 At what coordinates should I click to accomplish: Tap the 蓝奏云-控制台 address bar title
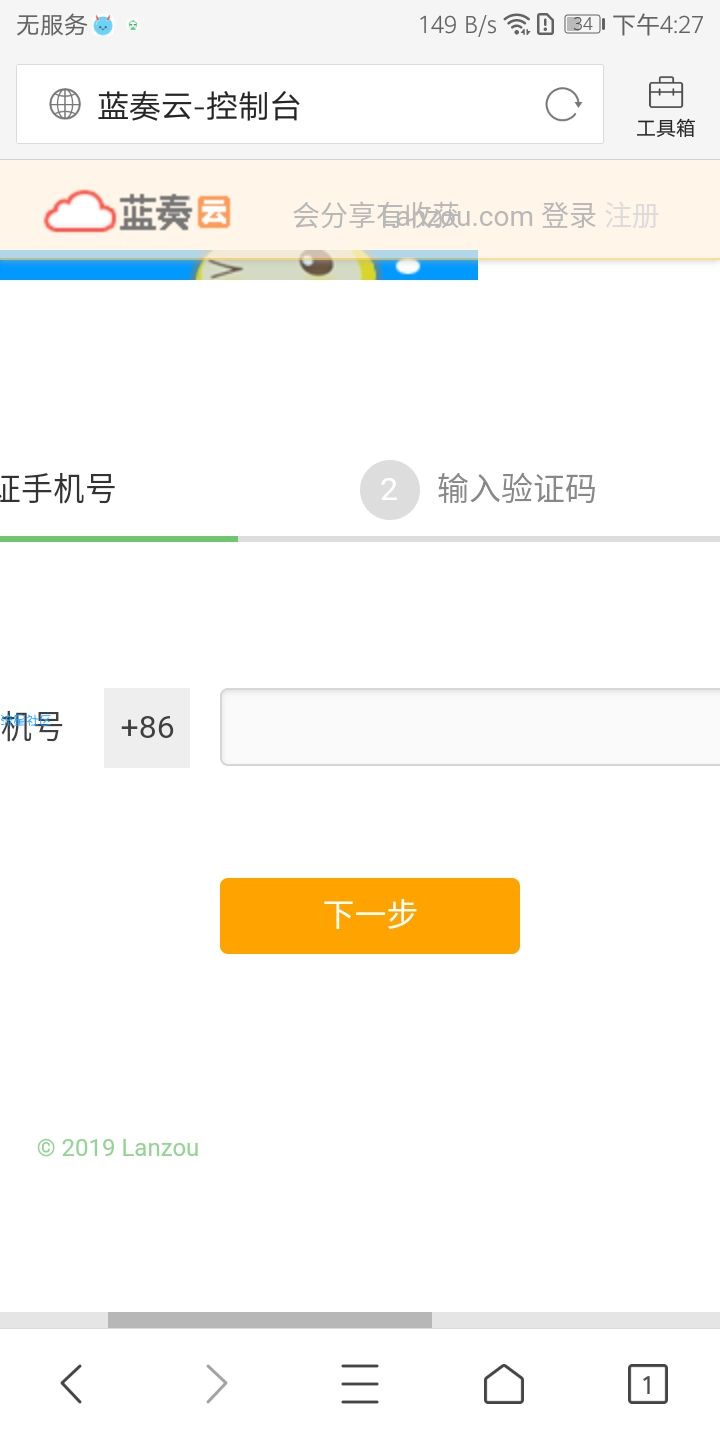point(199,105)
